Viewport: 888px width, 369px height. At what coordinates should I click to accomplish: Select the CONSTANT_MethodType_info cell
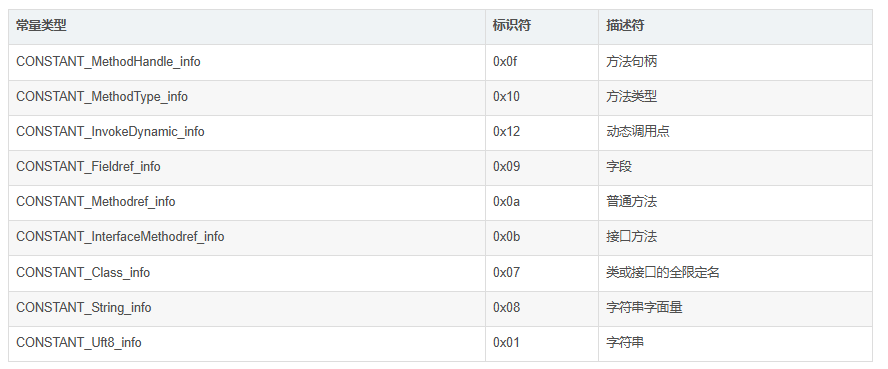tap(247, 97)
